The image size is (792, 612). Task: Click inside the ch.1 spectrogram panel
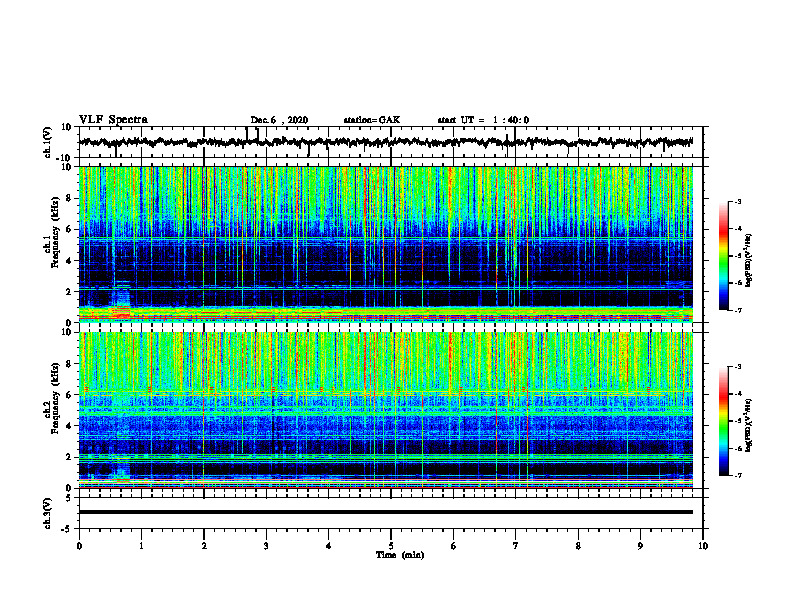pyautogui.click(x=386, y=244)
